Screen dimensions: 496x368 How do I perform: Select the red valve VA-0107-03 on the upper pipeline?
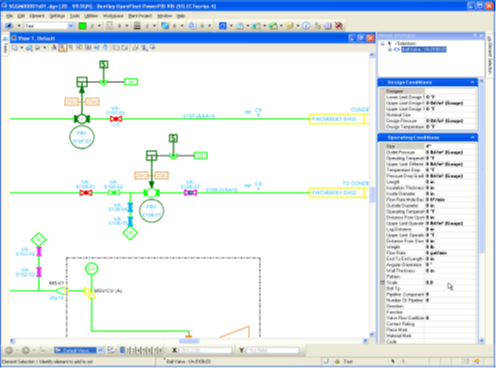point(116,119)
